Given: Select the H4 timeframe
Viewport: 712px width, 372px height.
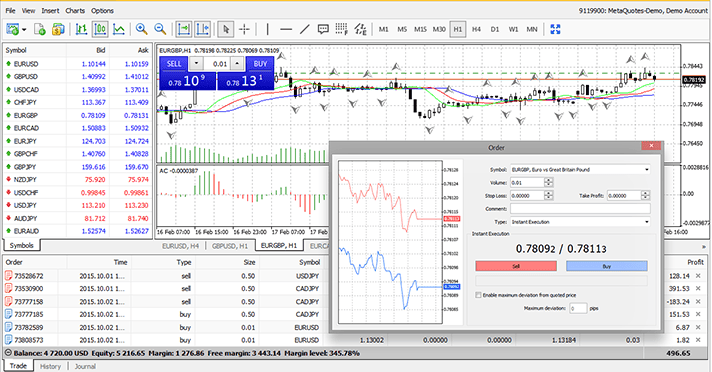Looking at the screenshot, I should (476, 30).
